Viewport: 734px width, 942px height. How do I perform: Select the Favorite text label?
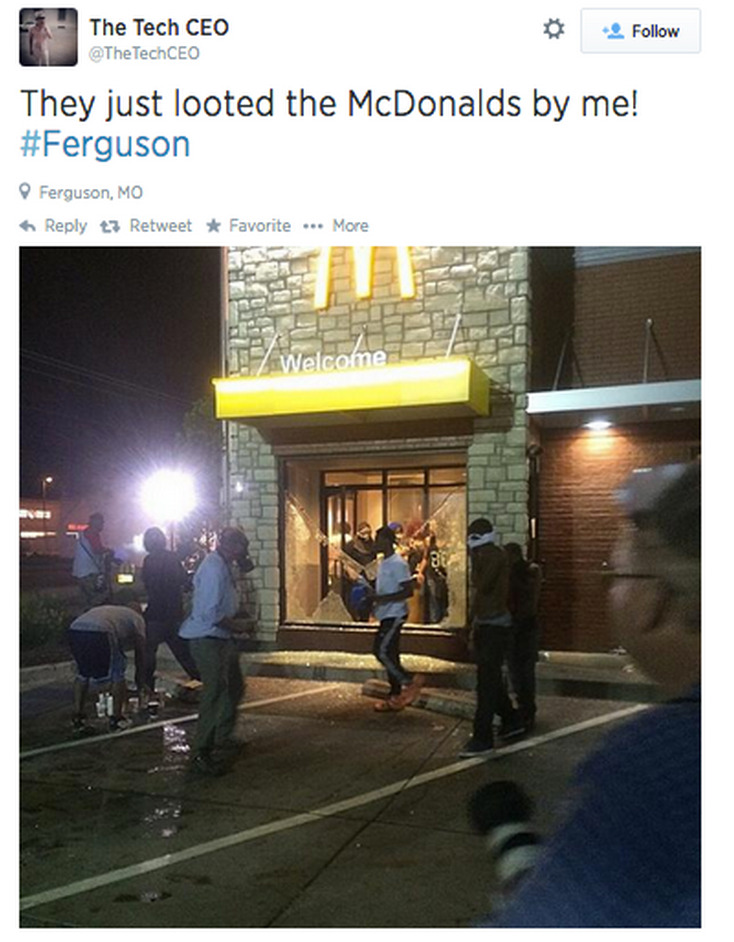point(259,226)
